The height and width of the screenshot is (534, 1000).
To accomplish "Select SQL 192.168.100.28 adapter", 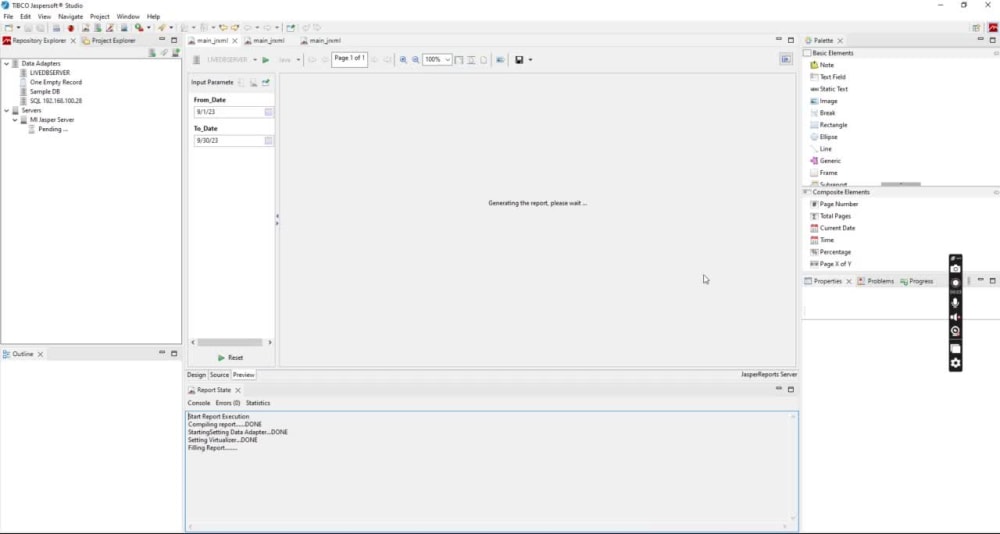I will 50,101.
